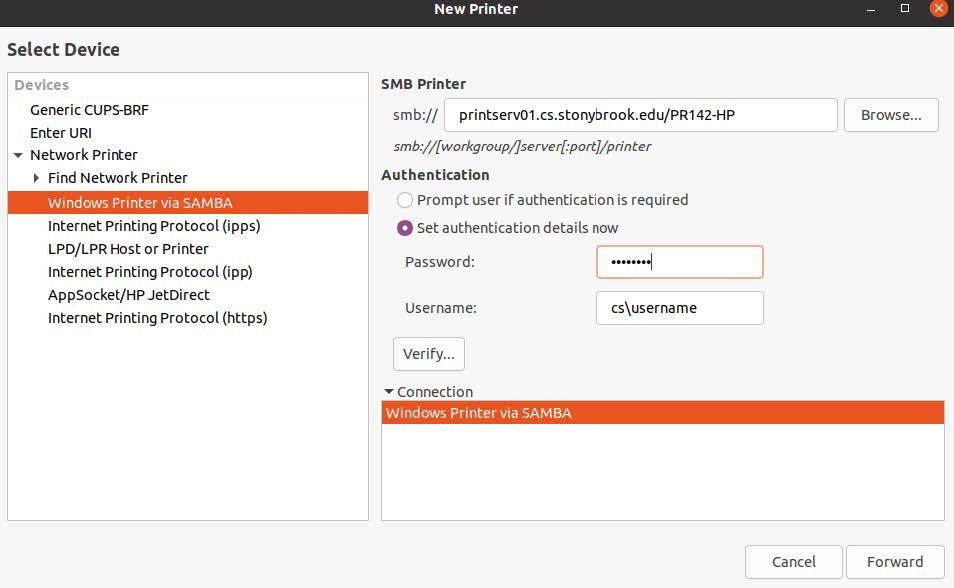Cancel the New Printer dialog

pos(794,561)
